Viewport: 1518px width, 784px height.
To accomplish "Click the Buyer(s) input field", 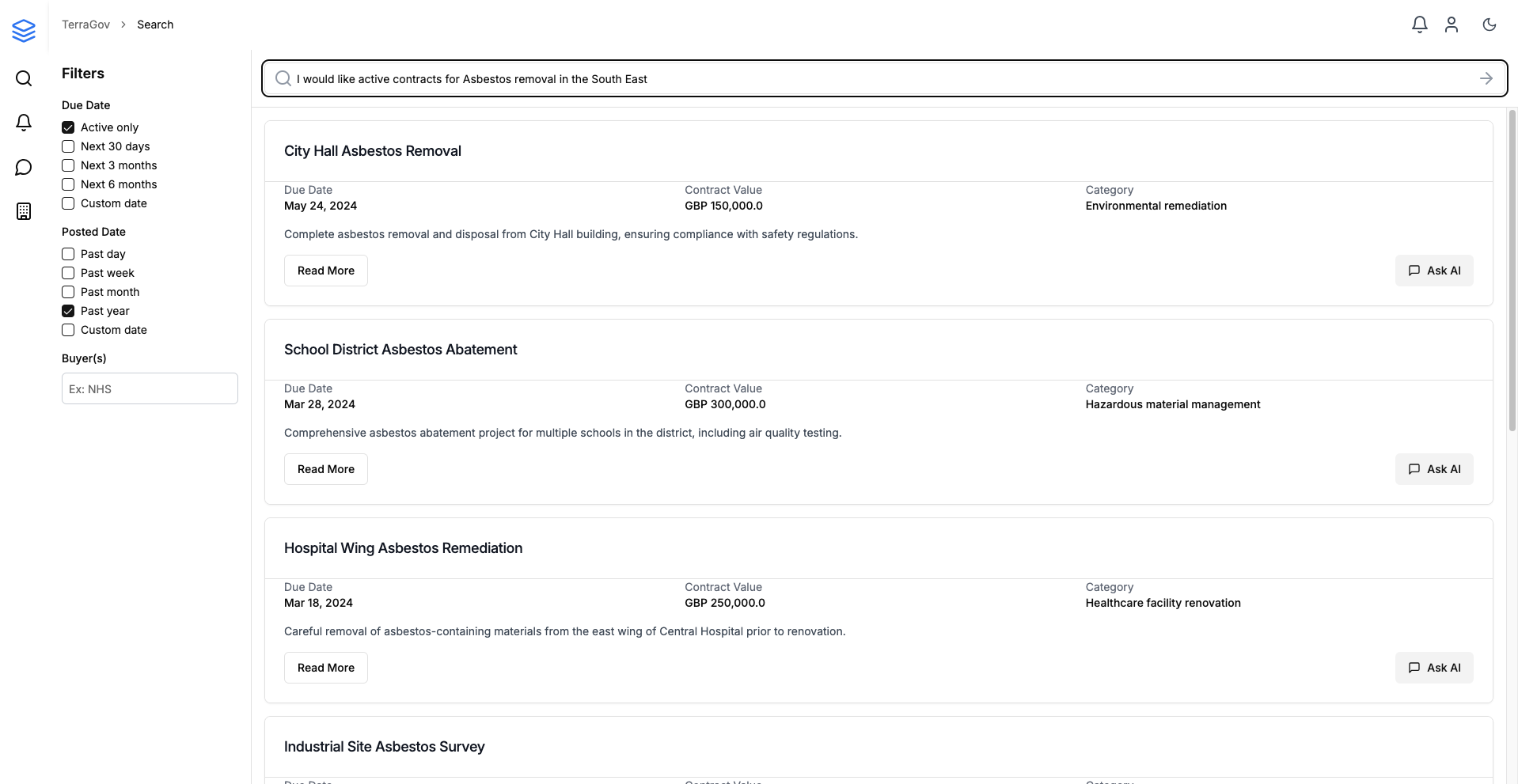I will coord(150,388).
